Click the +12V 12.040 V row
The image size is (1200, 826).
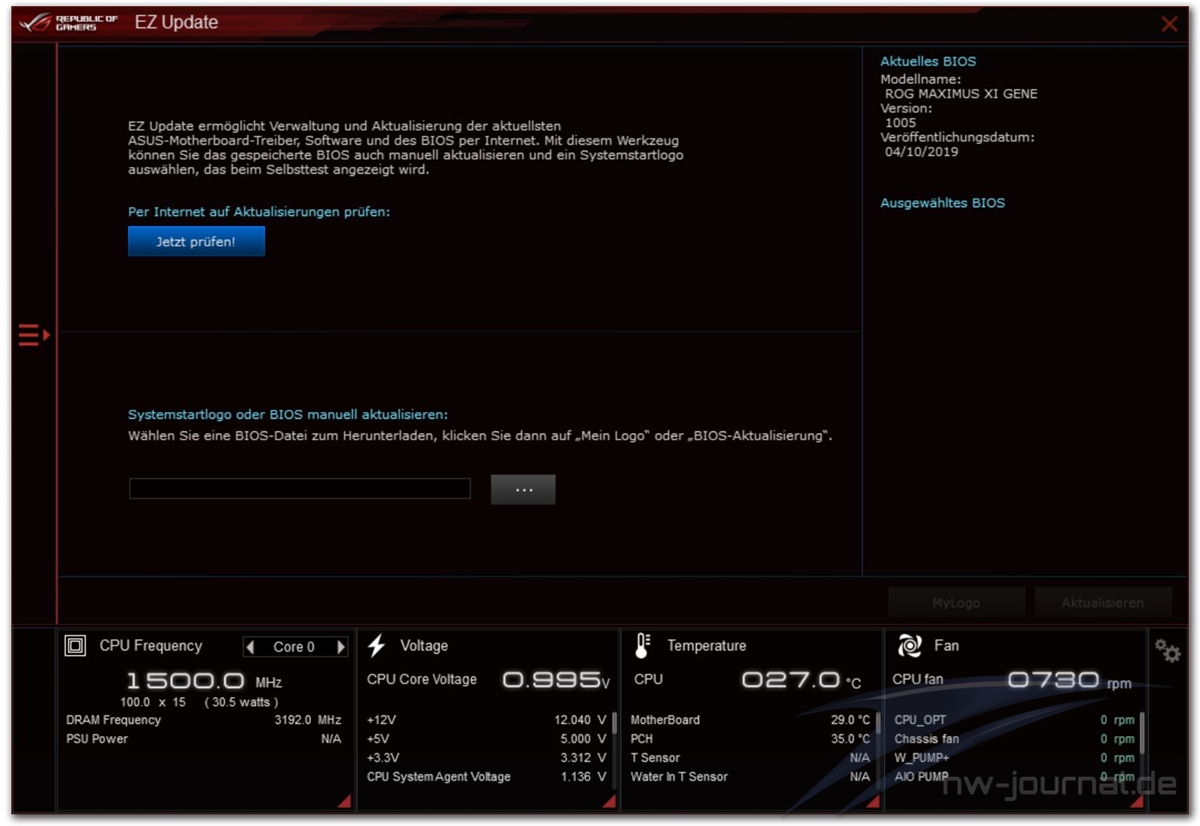pyautogui.click(x=487, y=720)
